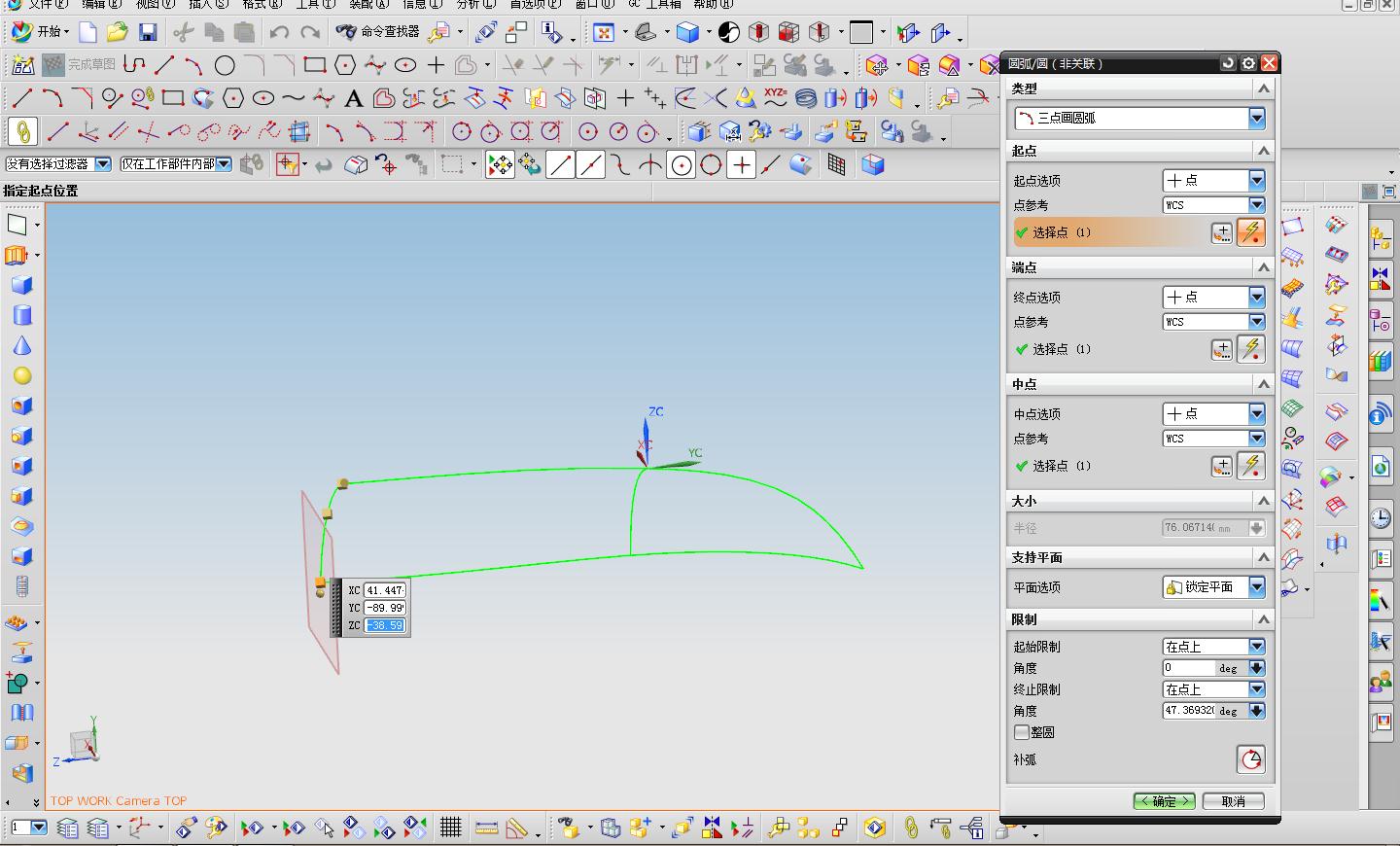Select the Text 'A' tool icon
1400x846 pixels.
click(354, 98)
